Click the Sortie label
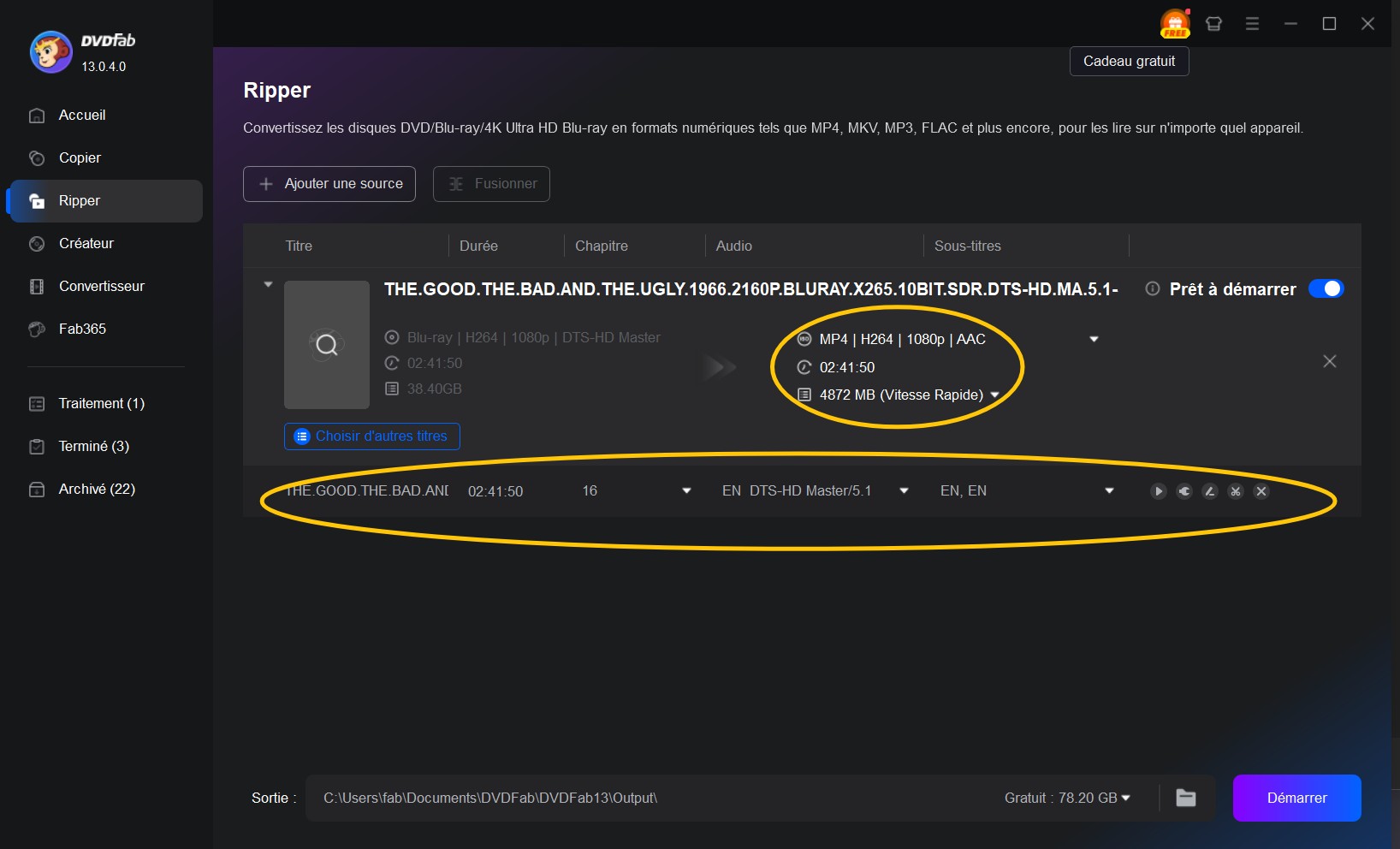Viewport: 1400px width, 849px height. [x=274, y=798]
